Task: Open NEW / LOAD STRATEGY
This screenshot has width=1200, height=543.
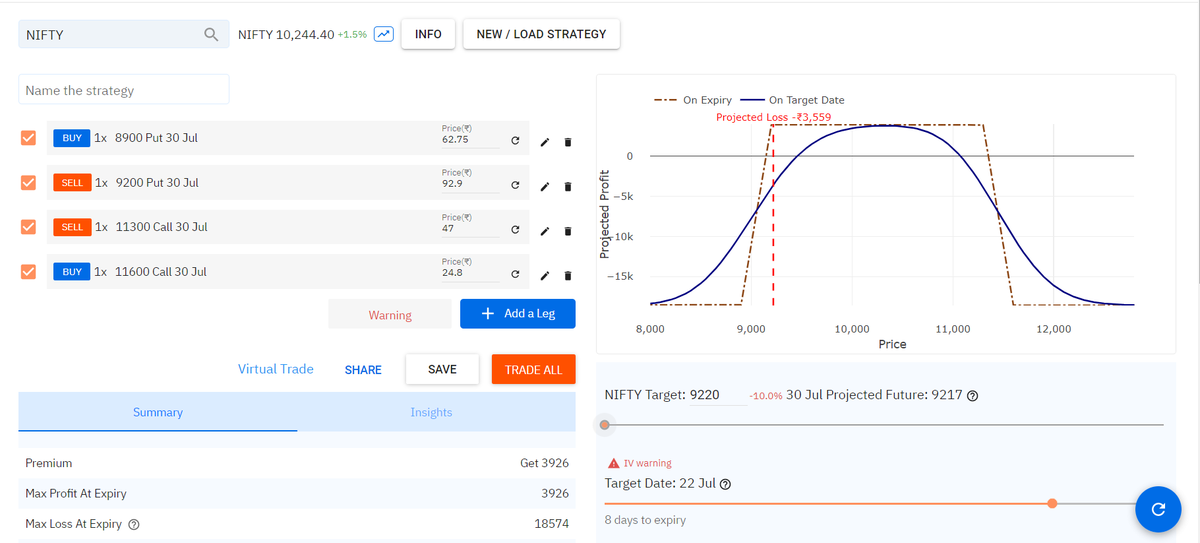Action: [x=541, y=34]
